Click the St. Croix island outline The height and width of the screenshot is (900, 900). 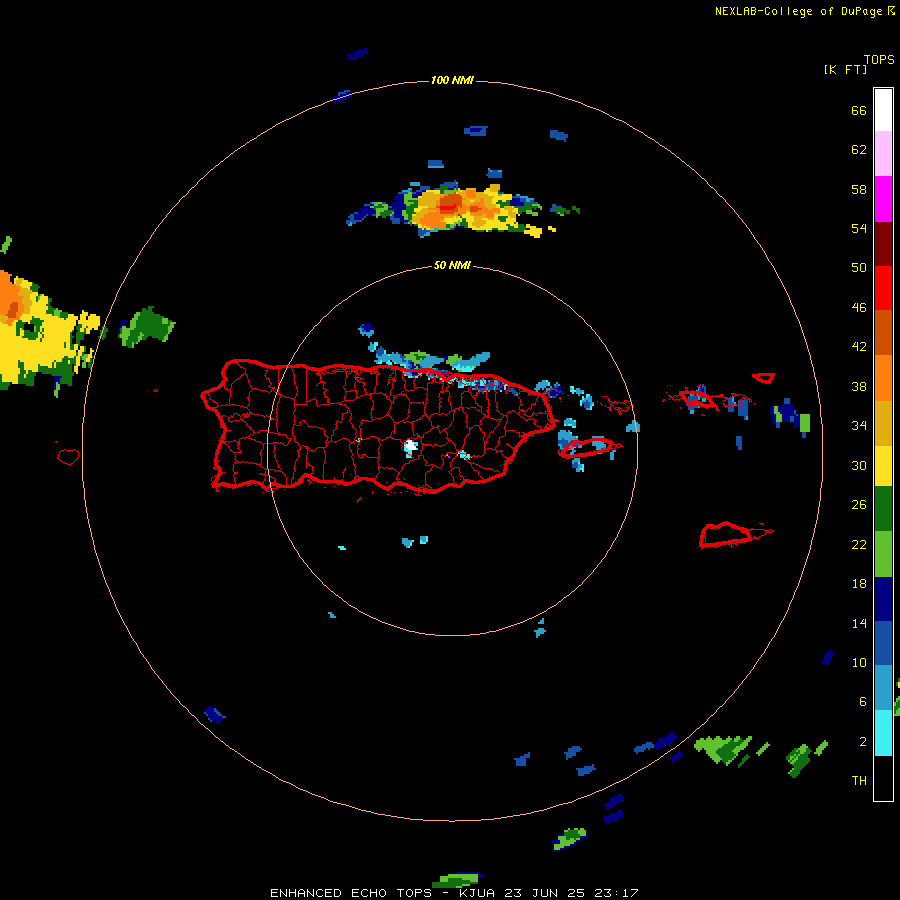tap(725, 535)
